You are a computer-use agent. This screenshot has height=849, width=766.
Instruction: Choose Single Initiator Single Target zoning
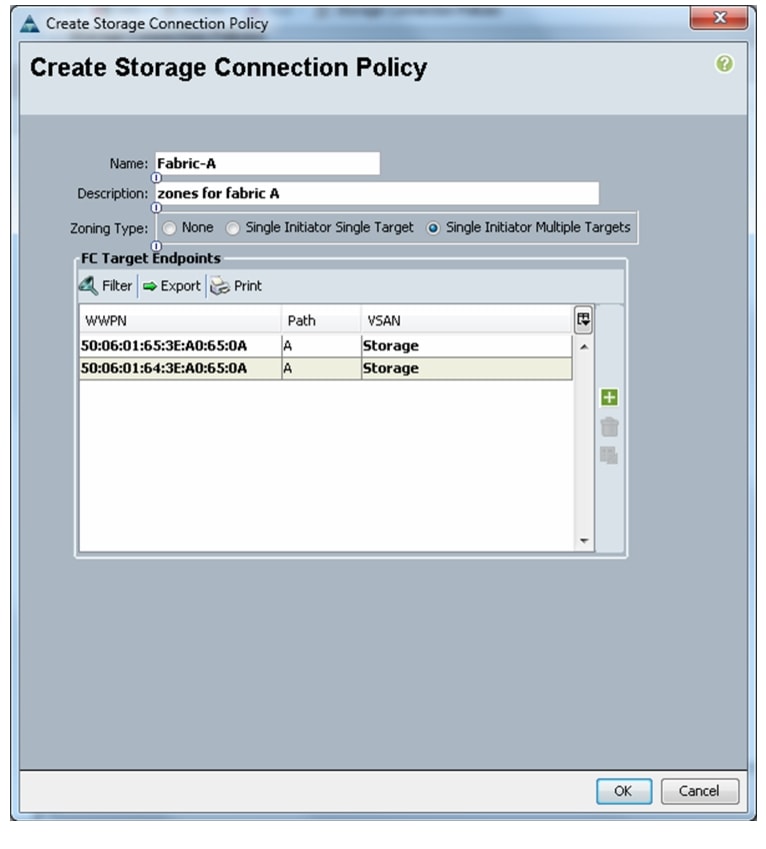click(x=232, y=228)
